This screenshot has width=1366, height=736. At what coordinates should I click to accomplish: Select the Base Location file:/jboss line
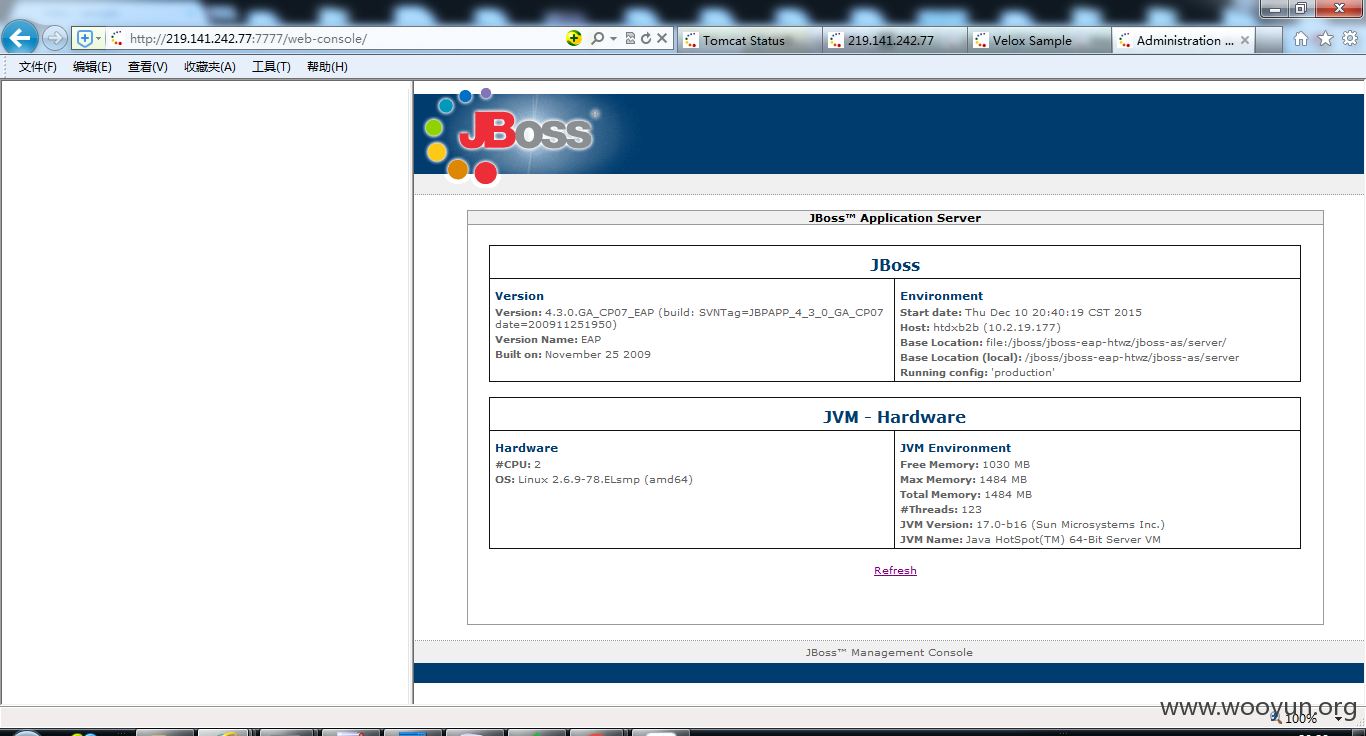click(x=1063, y=342)
